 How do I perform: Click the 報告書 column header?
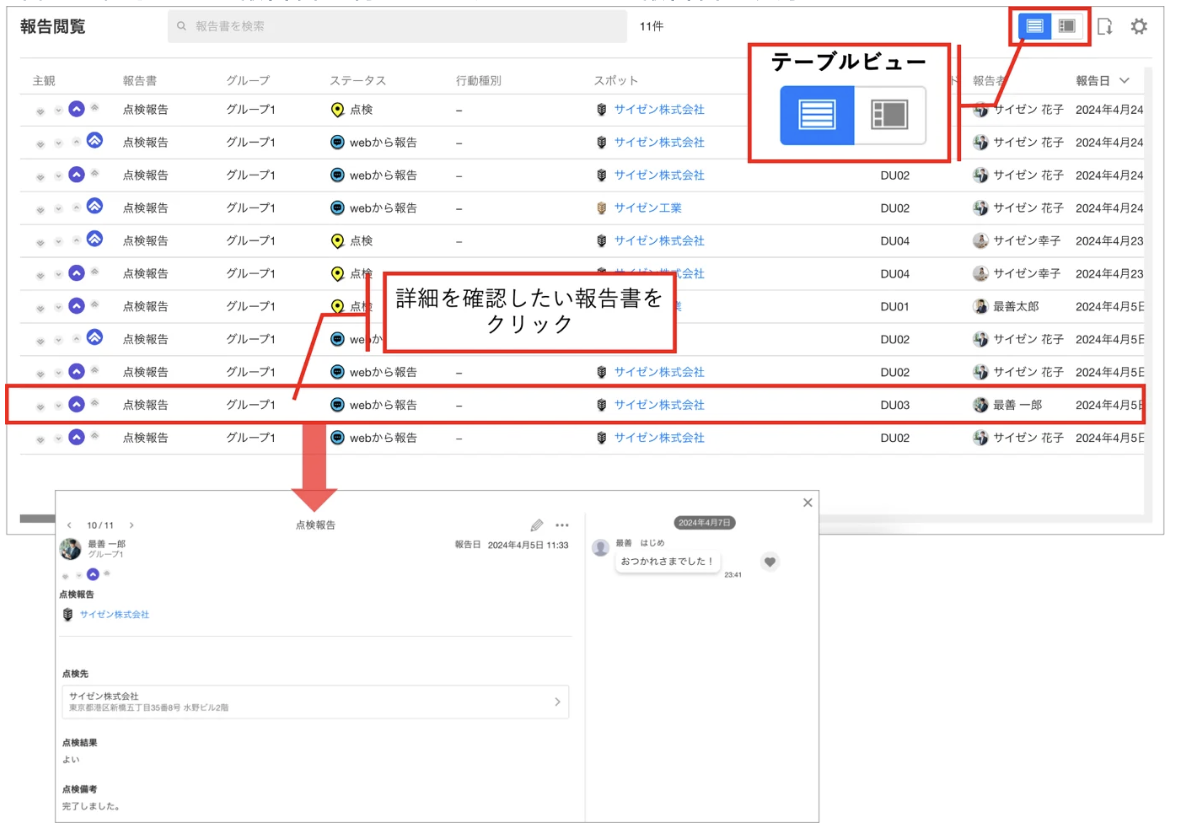[140, 81]
